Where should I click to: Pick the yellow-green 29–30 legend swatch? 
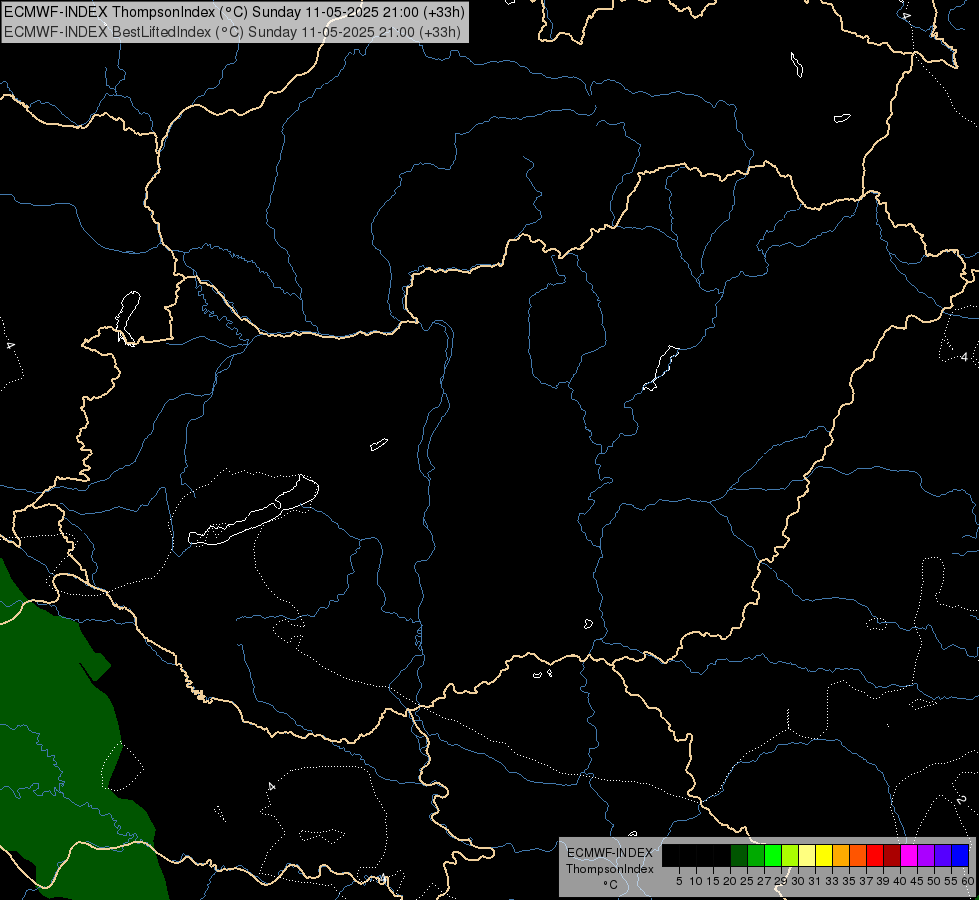pyautogui.click(x=789, y=856)
